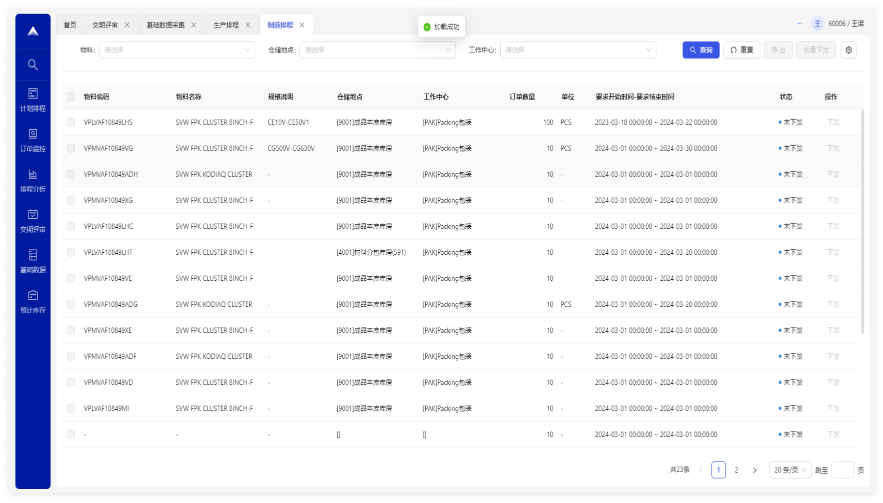The image size is (883, 503).
Task: Click the 状态 column header
Action: (786, 96)
